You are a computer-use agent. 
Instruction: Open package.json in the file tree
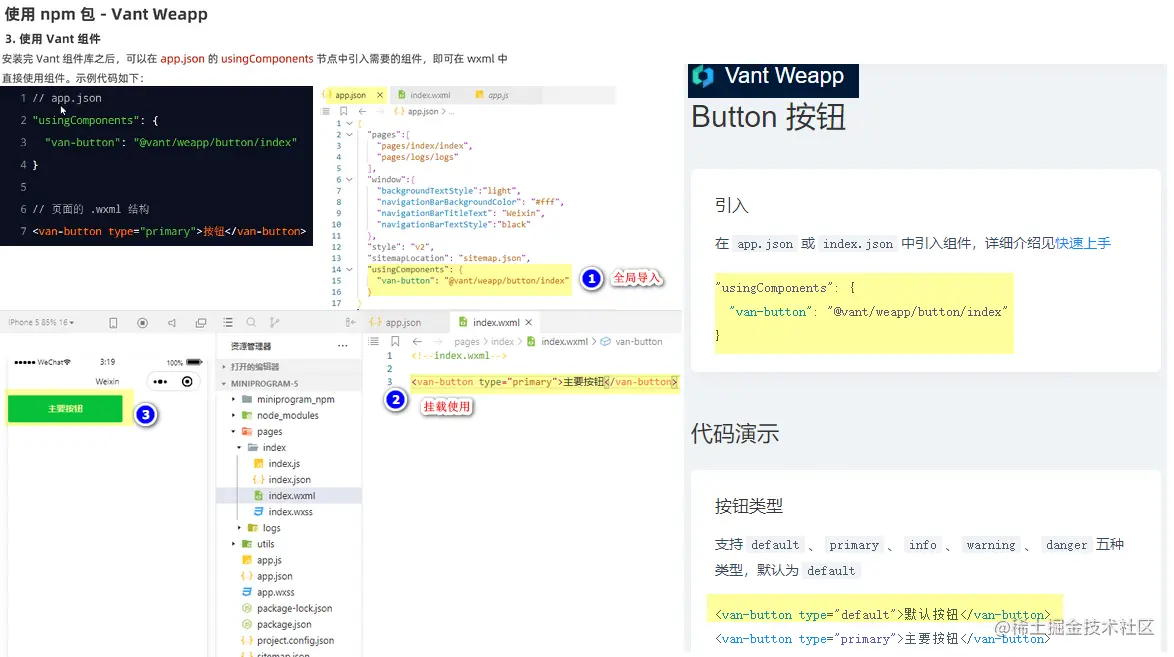click(284, 625)
